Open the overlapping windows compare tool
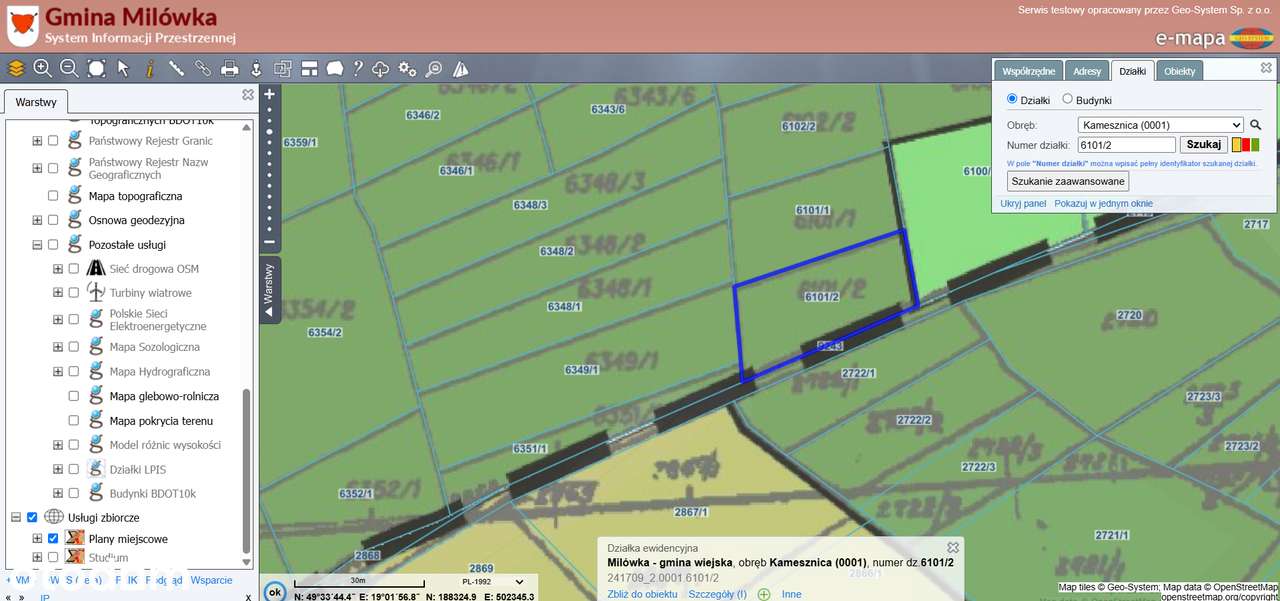Screen dimensions: 1280x601 (283, 68)
